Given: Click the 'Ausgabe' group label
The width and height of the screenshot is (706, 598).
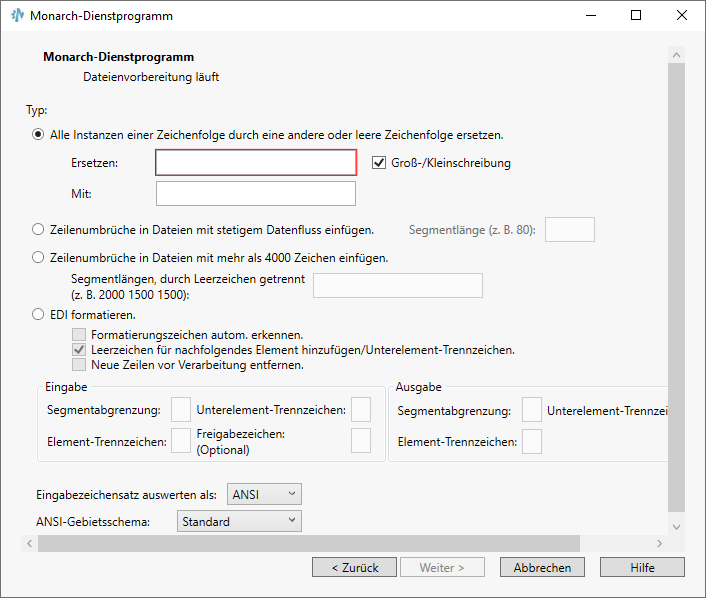Looking at the screenshot, I should point(418,387).
